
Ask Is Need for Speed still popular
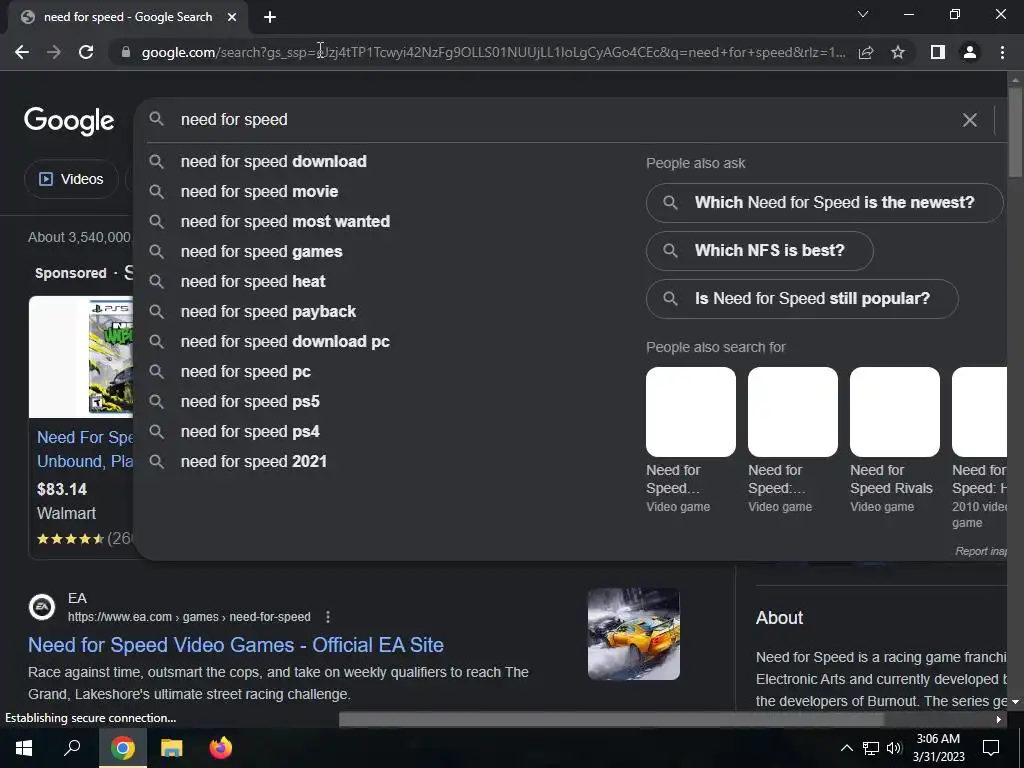(802, 298)
